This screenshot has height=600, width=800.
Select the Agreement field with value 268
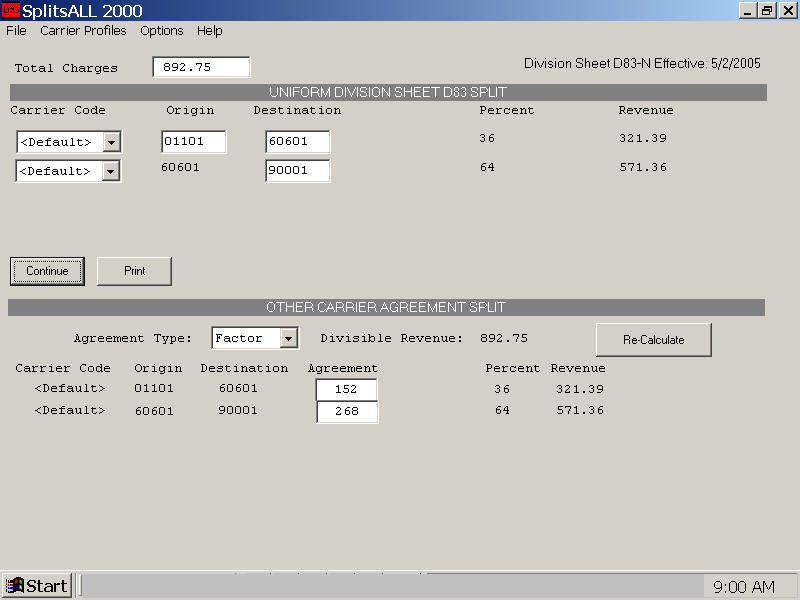(347, 412)
